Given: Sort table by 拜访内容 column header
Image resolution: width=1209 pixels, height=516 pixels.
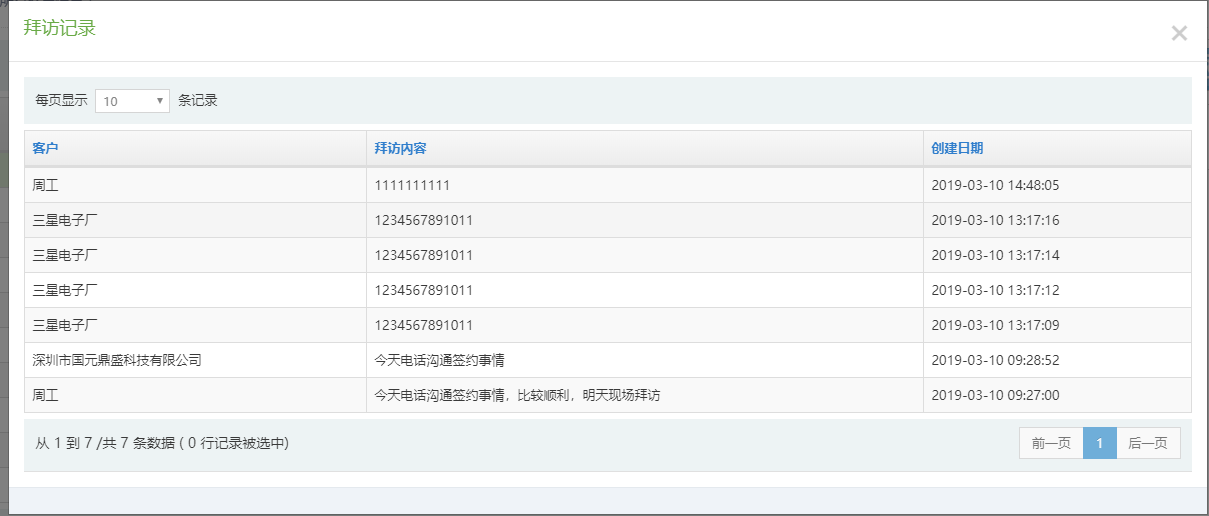Looking at the screenshot, I should tap(400, 148).
